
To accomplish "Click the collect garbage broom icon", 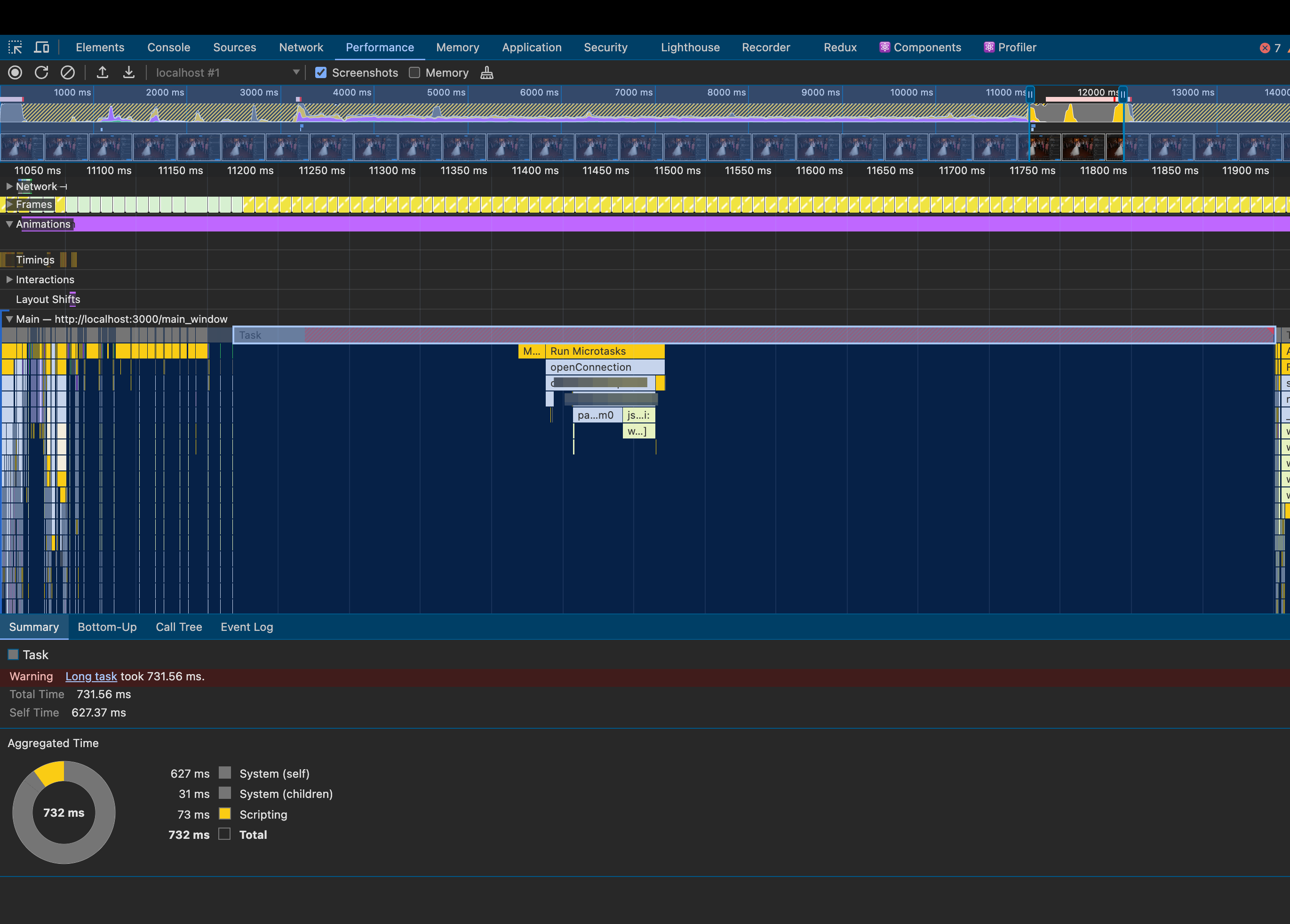I will (x=487, y=73).
